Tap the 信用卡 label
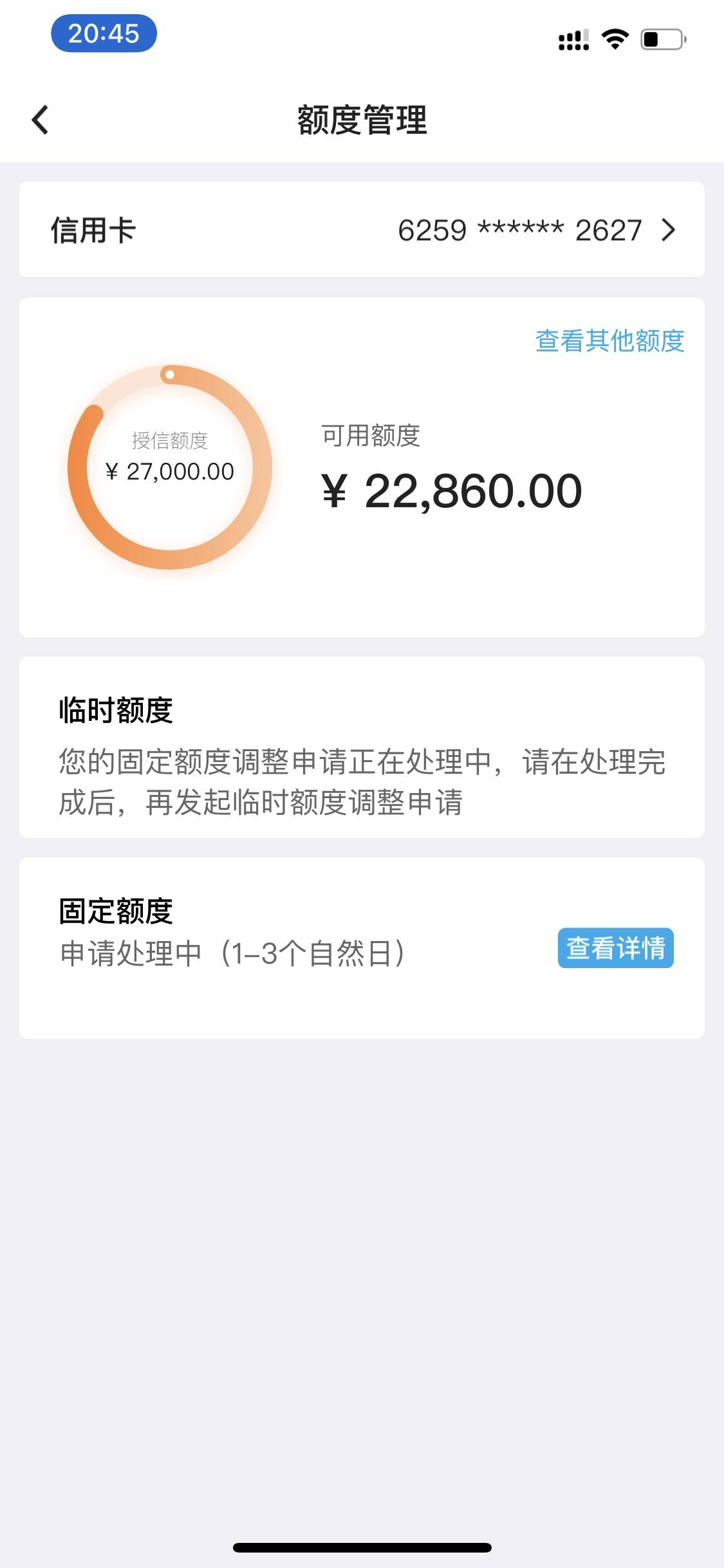724x1568 pixels. coord(93,230)
